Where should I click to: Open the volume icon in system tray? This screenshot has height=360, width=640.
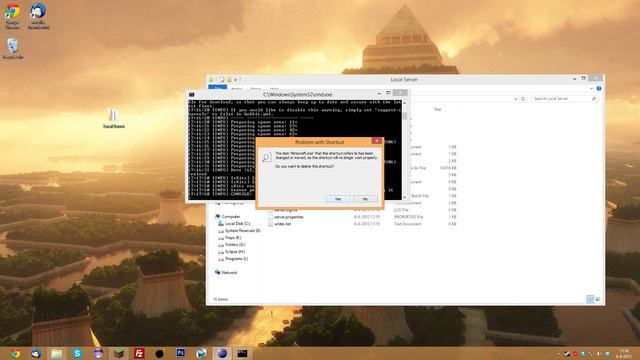599,354
